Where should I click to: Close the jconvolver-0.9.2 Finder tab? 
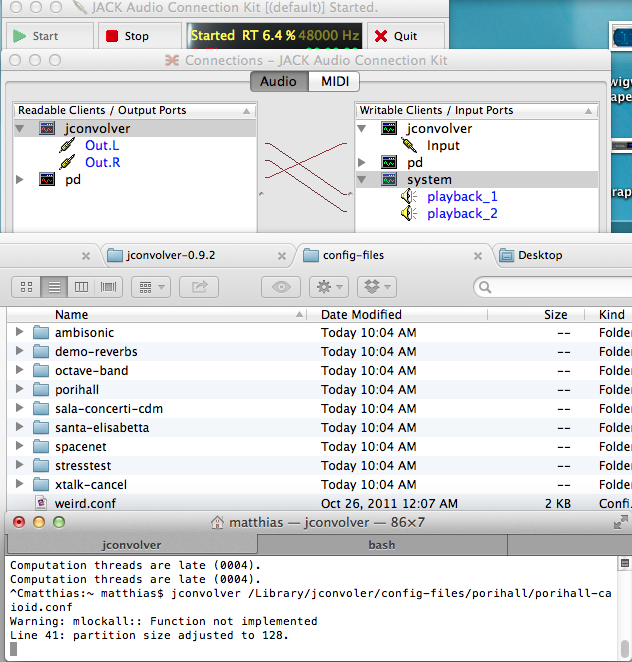tap(282, 256)
